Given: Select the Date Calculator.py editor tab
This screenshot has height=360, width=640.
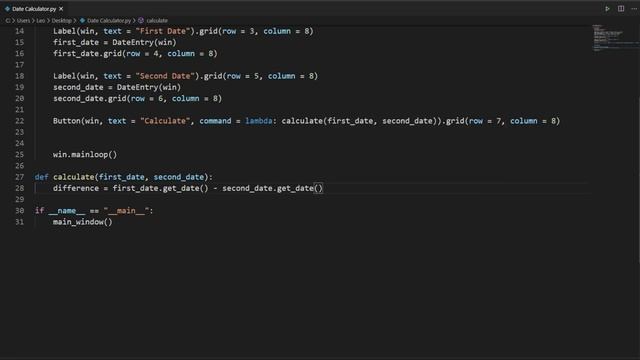Looking at the screenshot, I should [34, 9].
